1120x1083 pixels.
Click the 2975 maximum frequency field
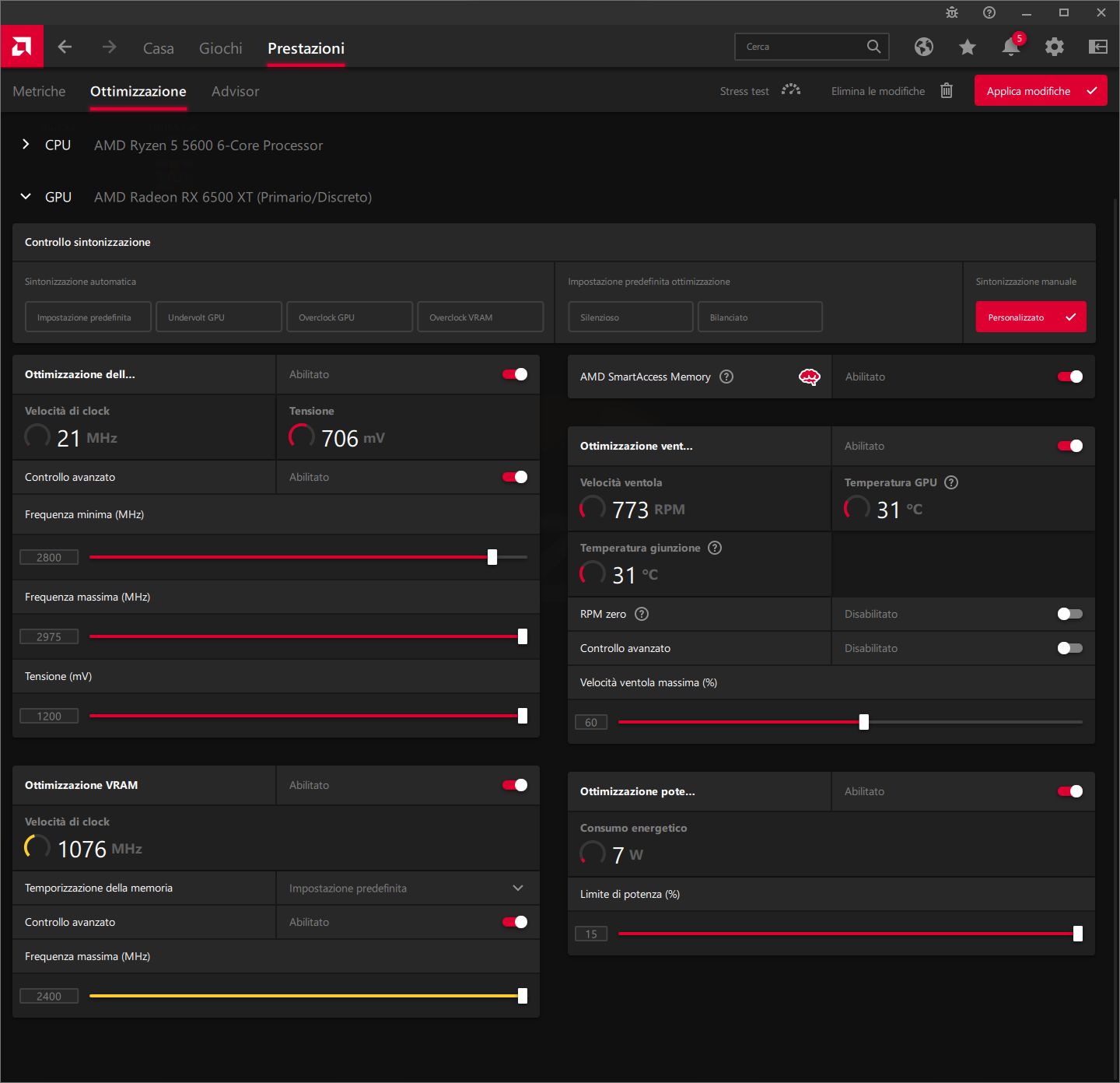coord(49,636)
